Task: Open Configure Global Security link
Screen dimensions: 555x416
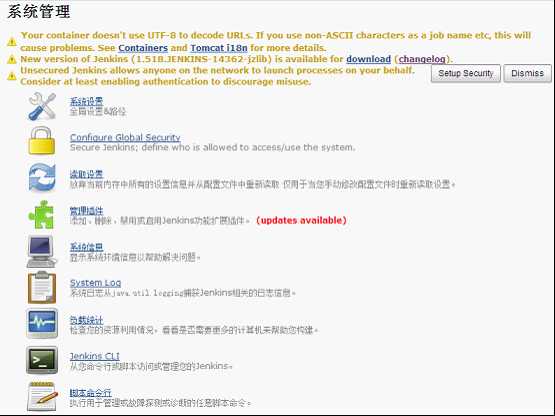Action: click(125, 137)
